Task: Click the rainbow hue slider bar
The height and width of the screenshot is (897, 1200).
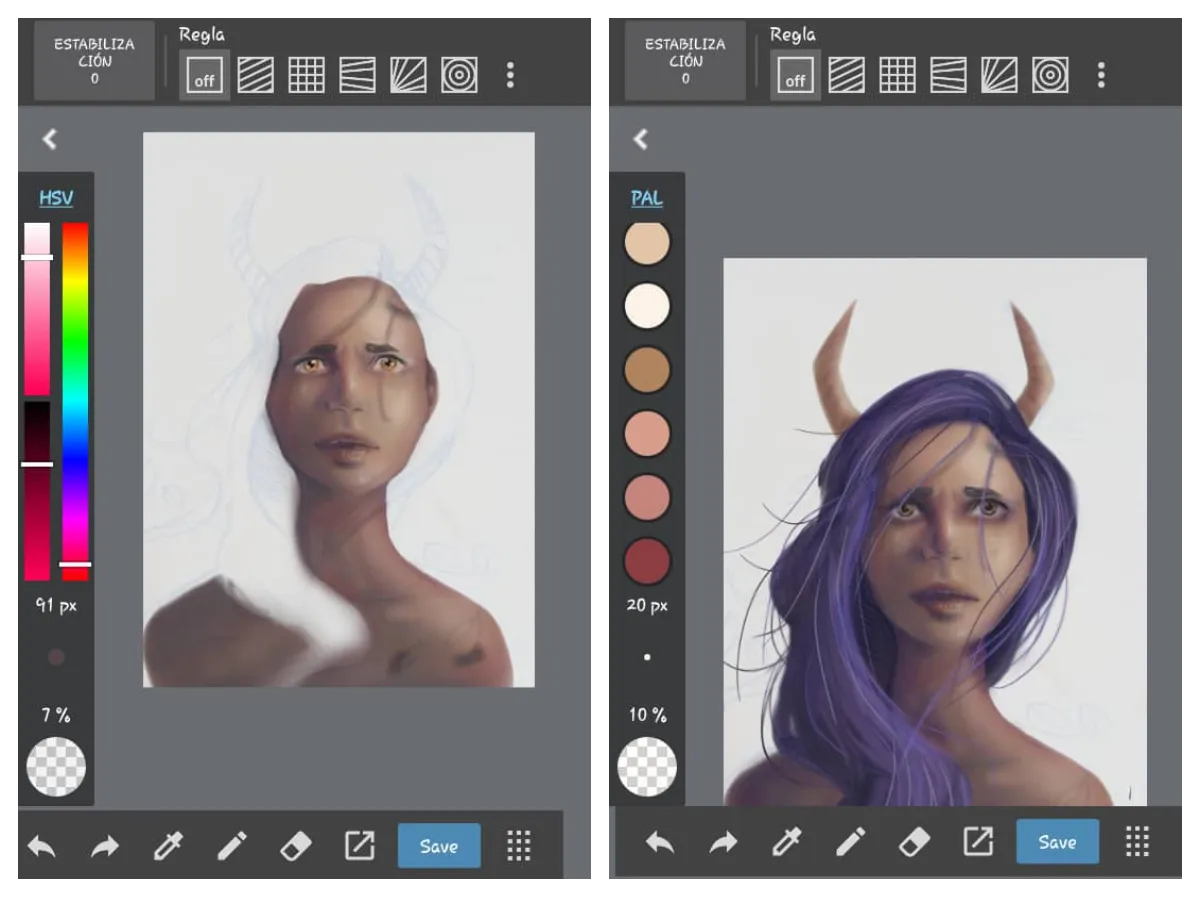Action: (76, 401)
